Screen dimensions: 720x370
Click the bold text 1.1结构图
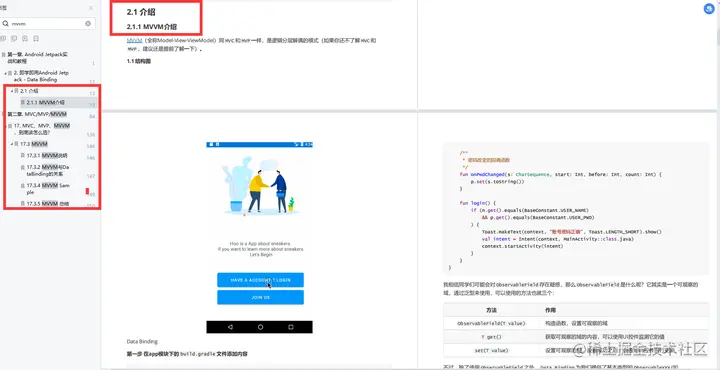tap(139, 61)
